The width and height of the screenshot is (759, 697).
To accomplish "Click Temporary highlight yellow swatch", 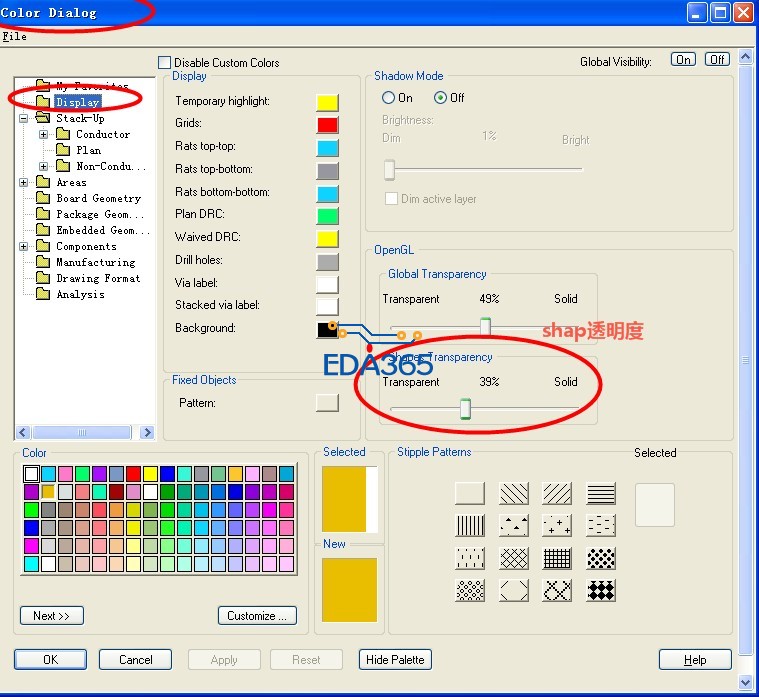I will click(327, 102).
